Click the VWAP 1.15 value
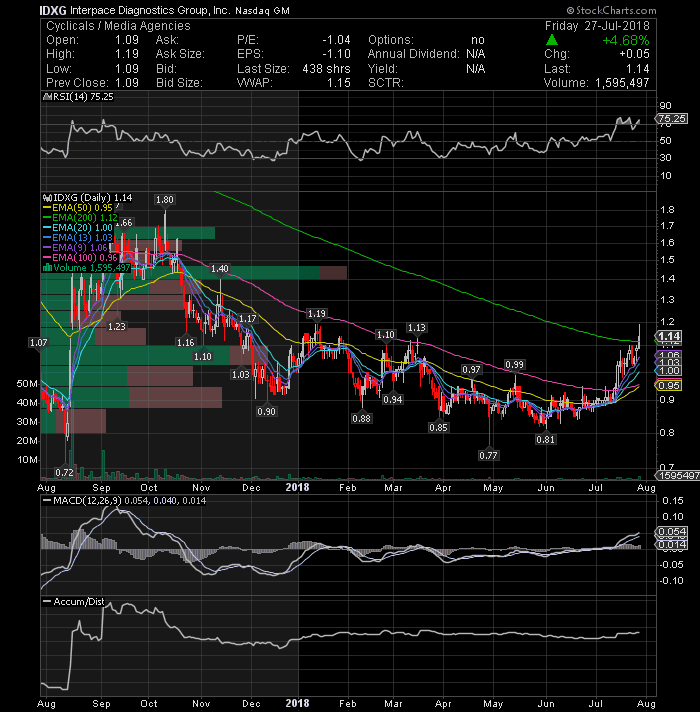Image resolution: width=700 pixels, height=712 pixels. click(x=339, y=83)
